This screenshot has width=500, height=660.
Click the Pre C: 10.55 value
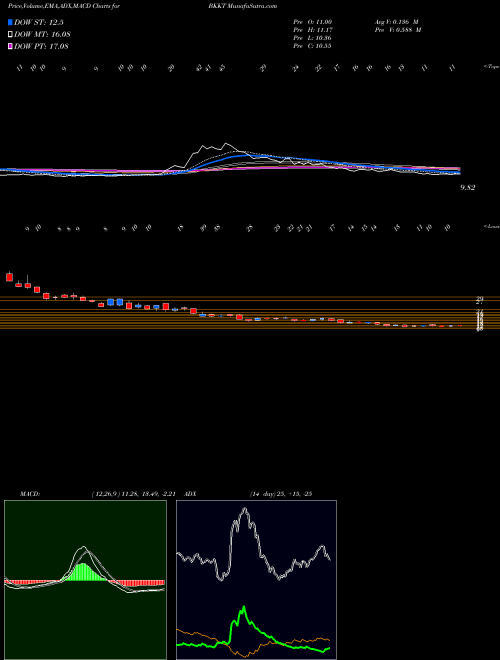coord(314,46)
